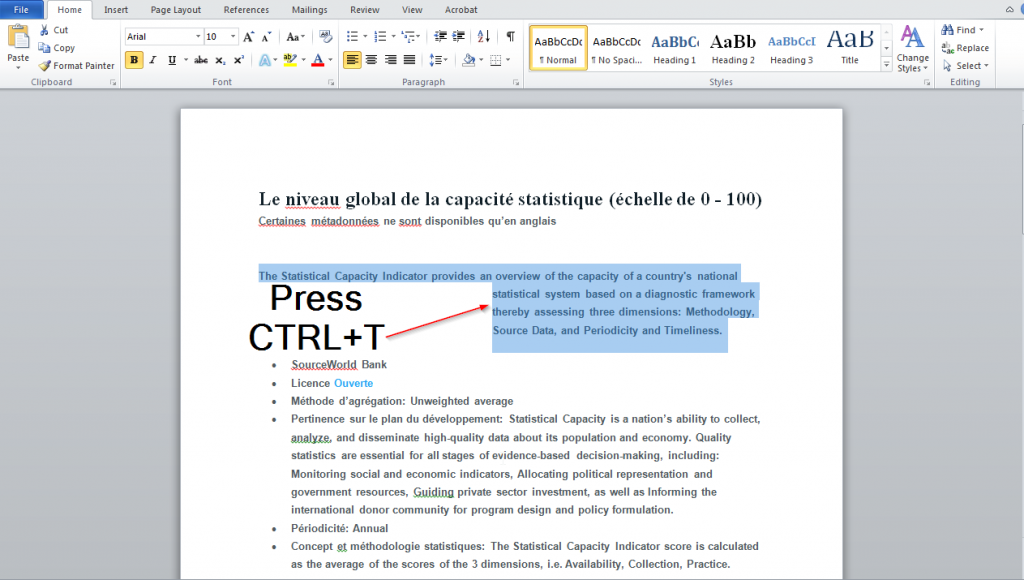Click the Bullets list icon
Screen dimensions: 1024x580
[x=353, y=37]
